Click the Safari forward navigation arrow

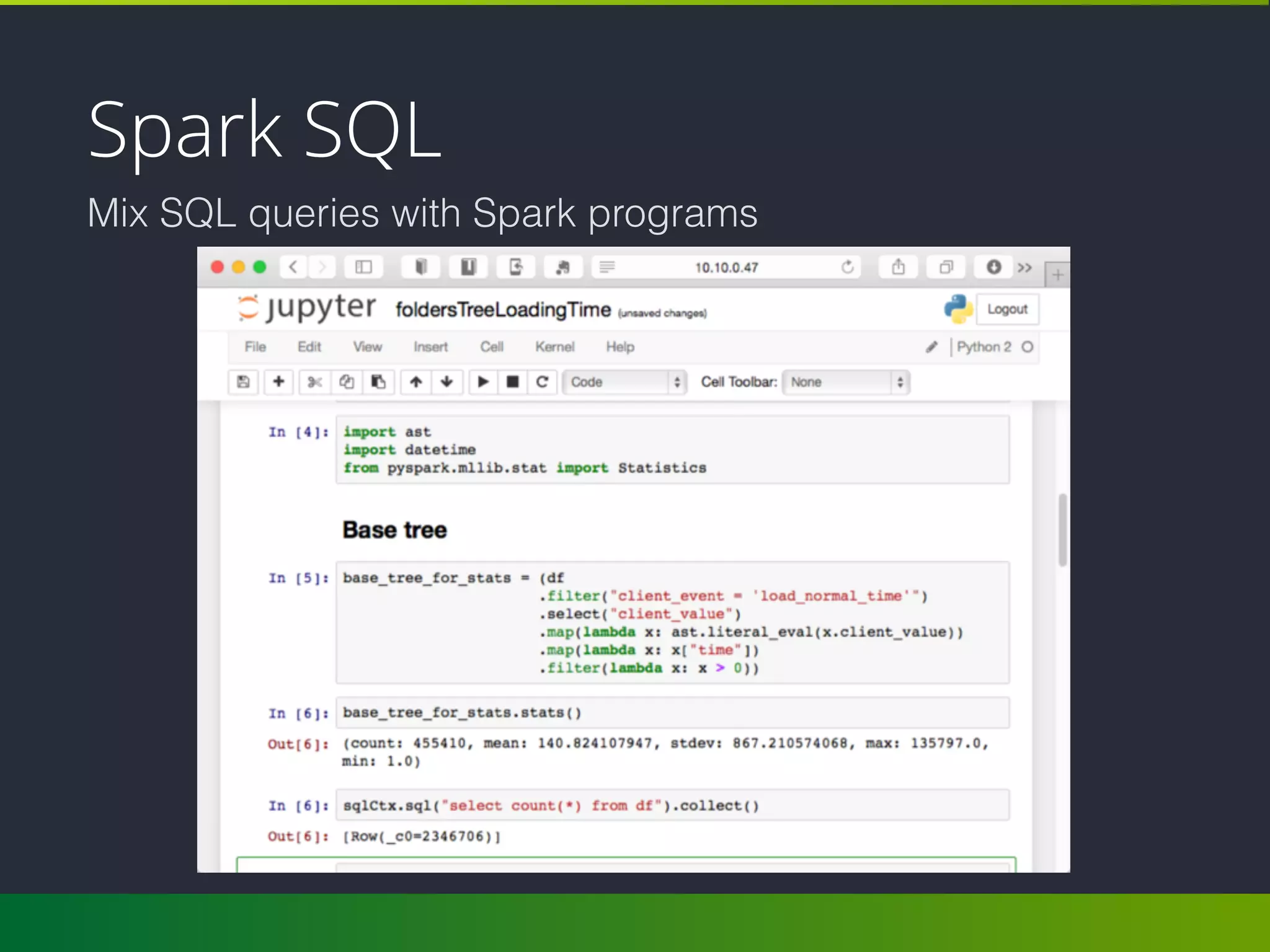coord(322,267)
